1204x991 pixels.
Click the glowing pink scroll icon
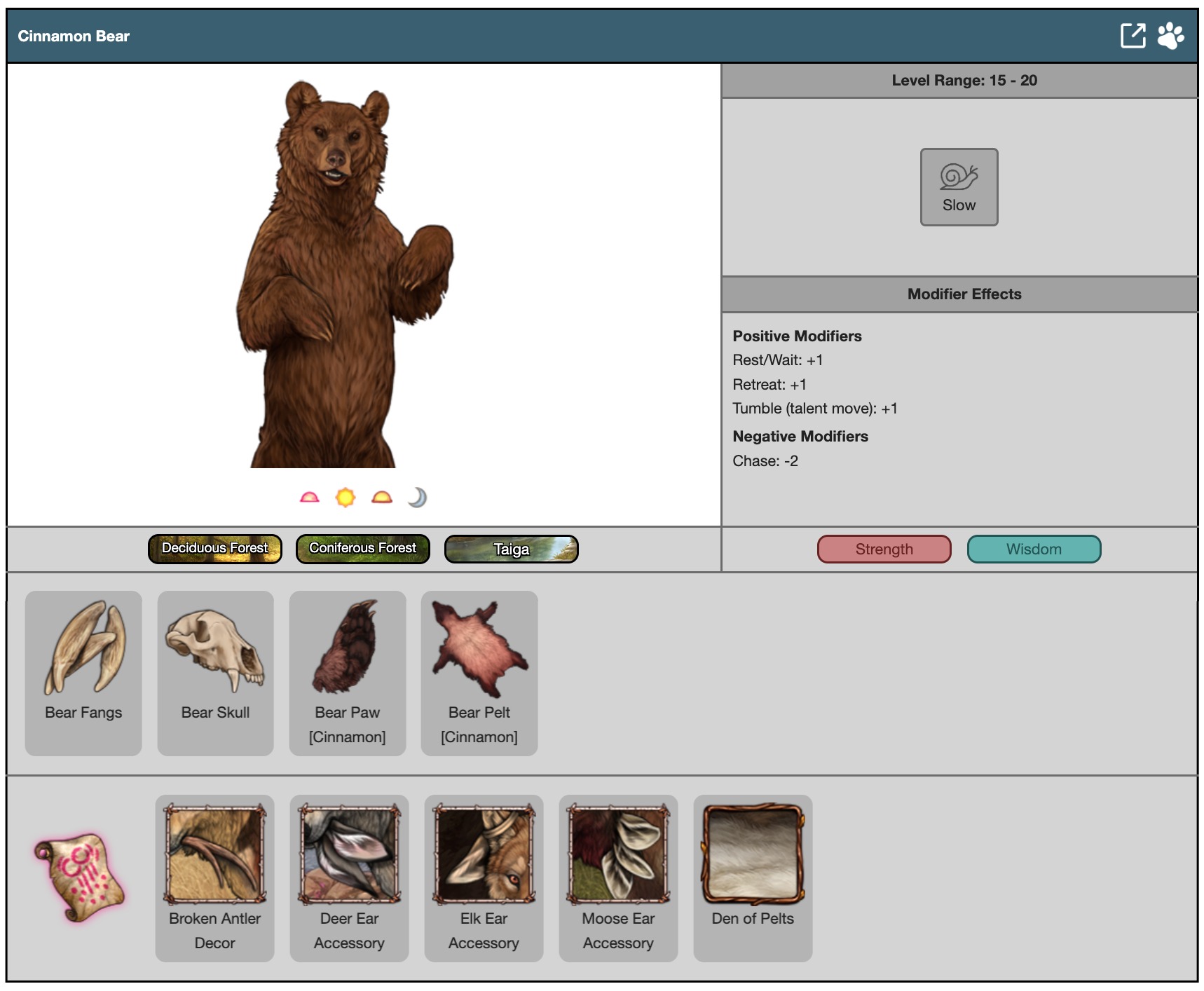pyautogui.click(x=78, y=877)
